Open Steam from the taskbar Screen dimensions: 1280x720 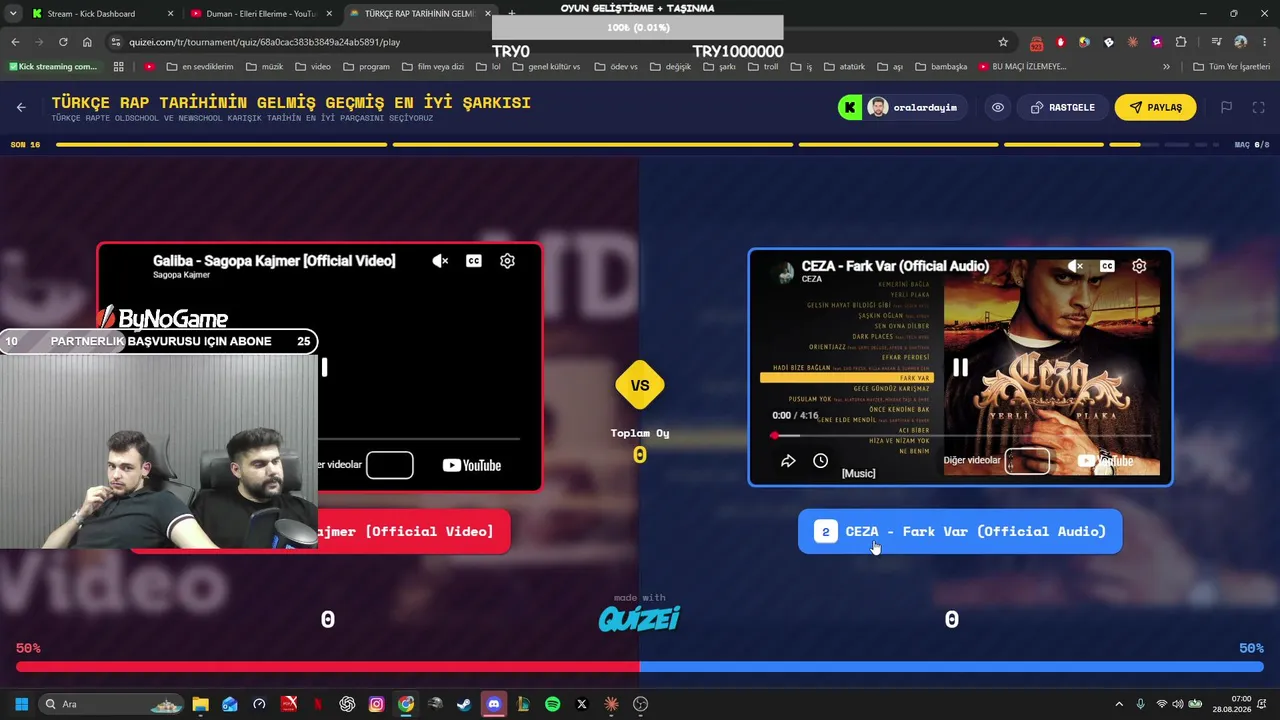point(464,704)
